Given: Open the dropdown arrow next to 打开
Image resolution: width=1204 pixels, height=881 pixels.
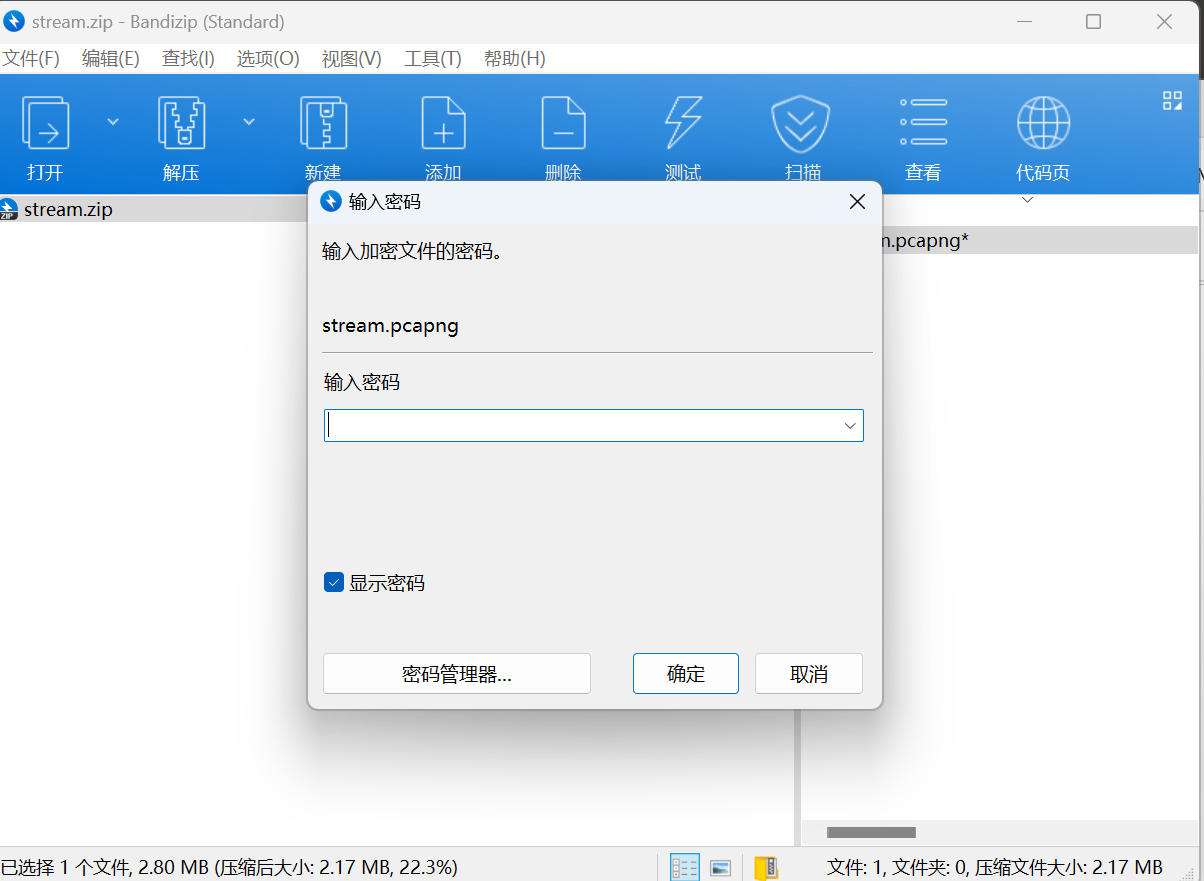Looking at the screenshot, I should tap(113, 121).
